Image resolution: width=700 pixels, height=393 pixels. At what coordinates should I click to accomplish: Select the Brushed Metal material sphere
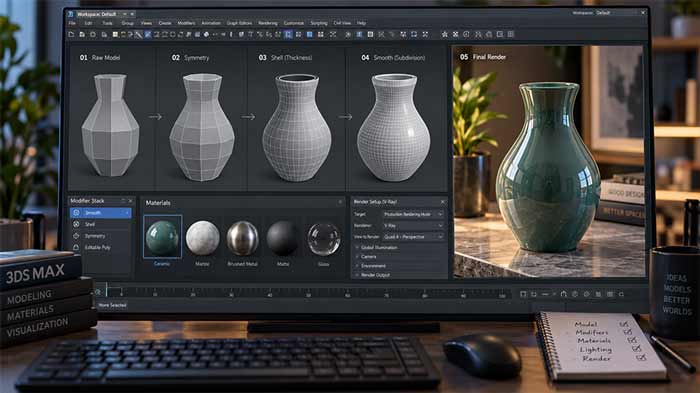(x=243, y=238)
